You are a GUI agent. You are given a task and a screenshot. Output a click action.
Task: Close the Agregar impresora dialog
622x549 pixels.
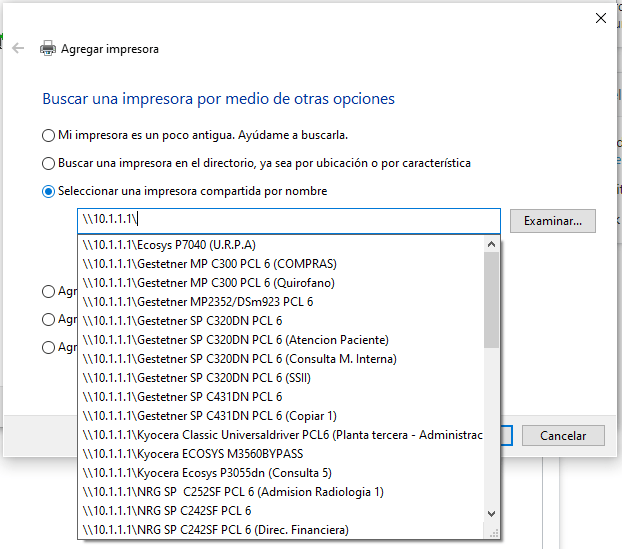click(601, 18)
